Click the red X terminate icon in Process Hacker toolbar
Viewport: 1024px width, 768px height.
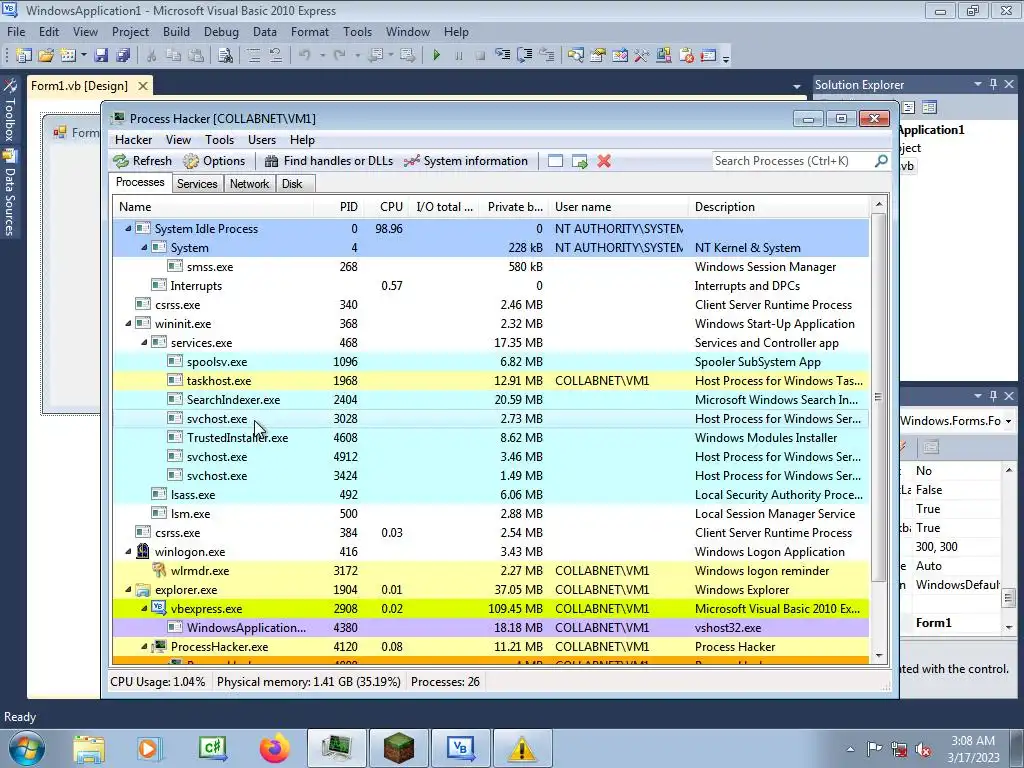(x=604, y=161)
